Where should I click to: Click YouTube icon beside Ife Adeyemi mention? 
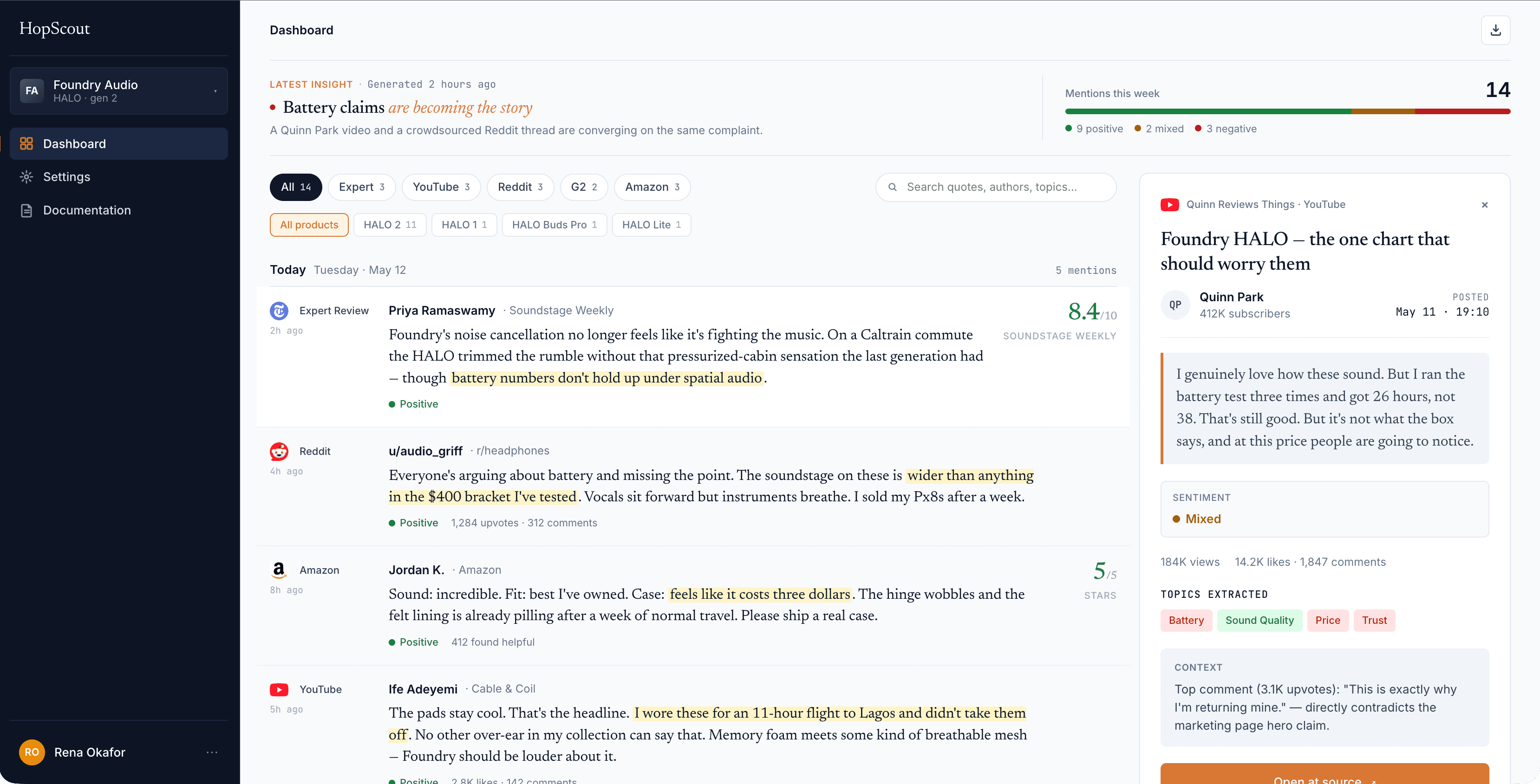tap(279, 690)
